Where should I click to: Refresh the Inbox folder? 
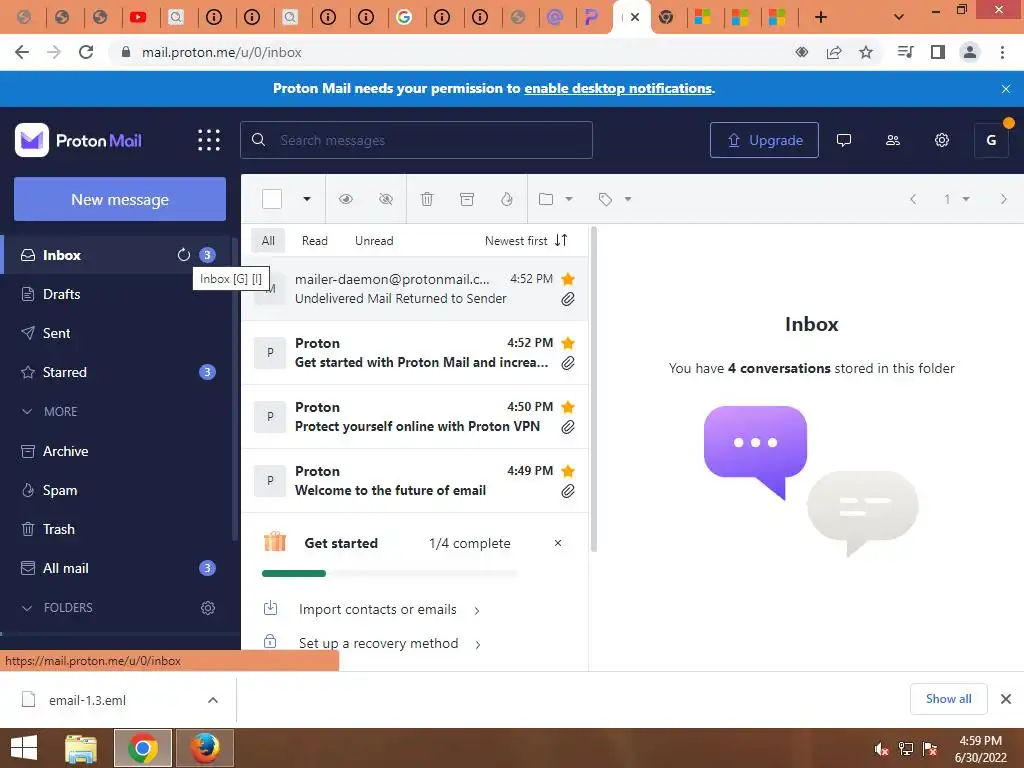(184, 255)
